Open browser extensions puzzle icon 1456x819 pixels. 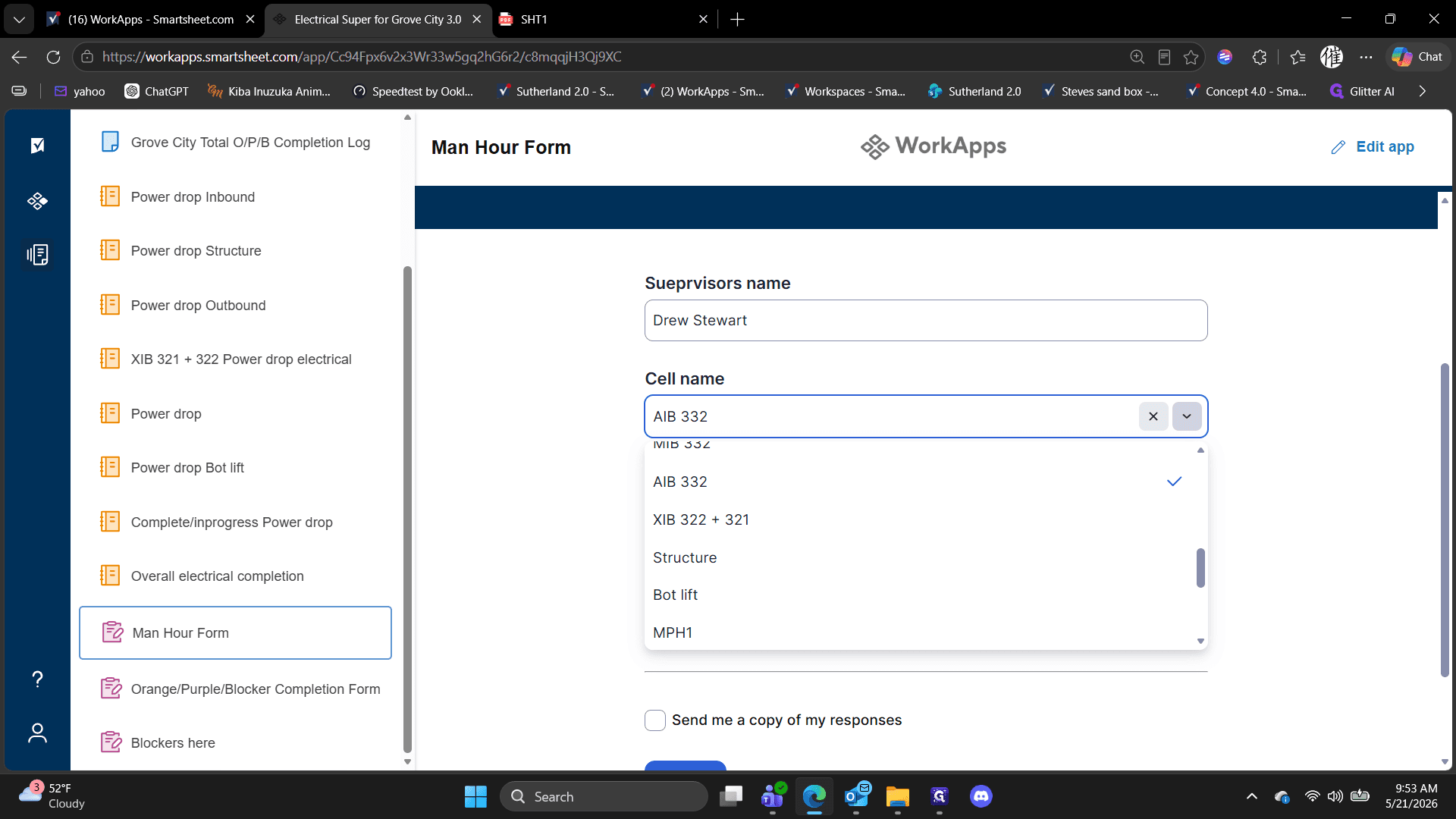click(1260, 57)
